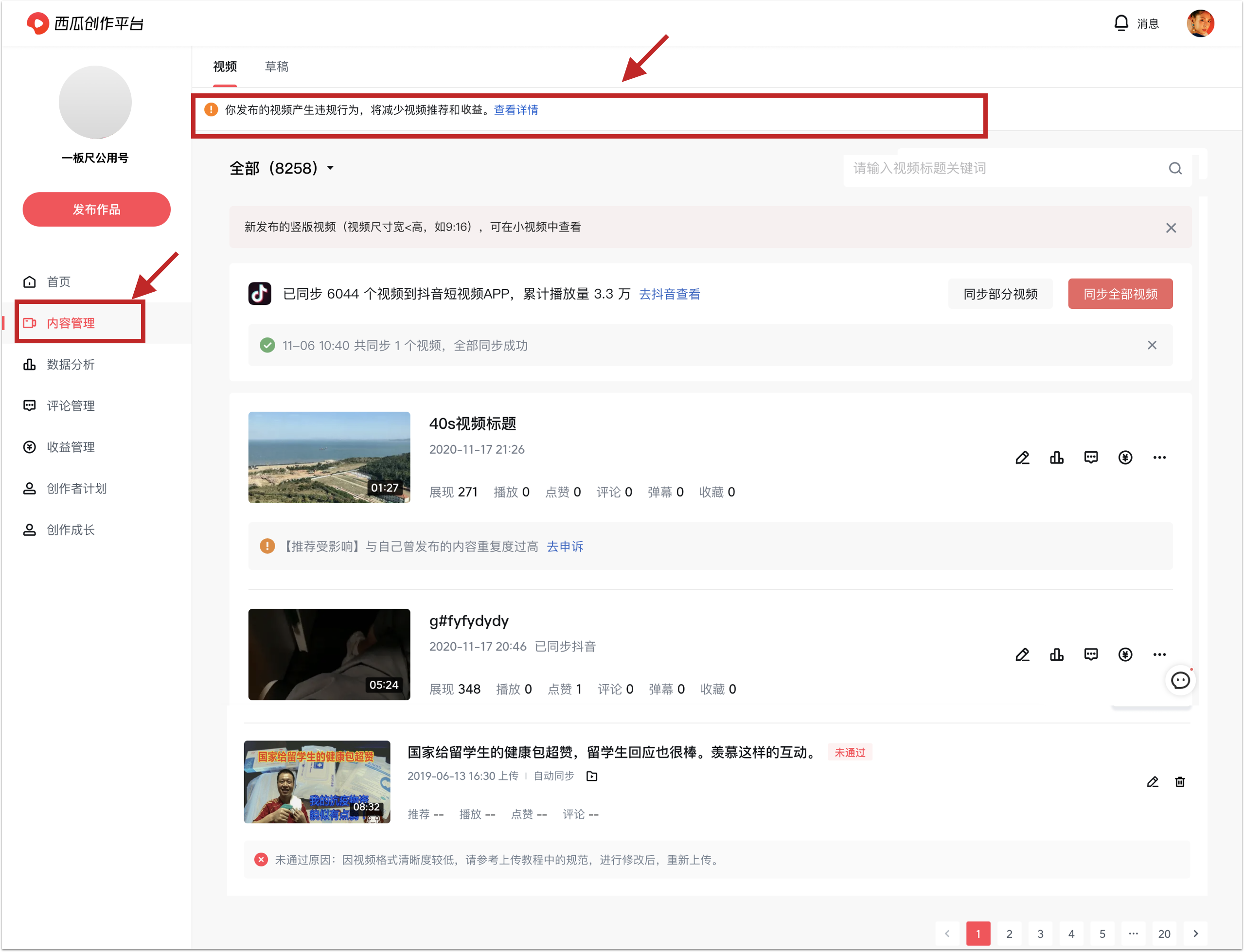Image resolution: width=1244 pixels, height=952 pixels.
Task: Open more options for g#fyfydydy
Action: coord(1159,654)
